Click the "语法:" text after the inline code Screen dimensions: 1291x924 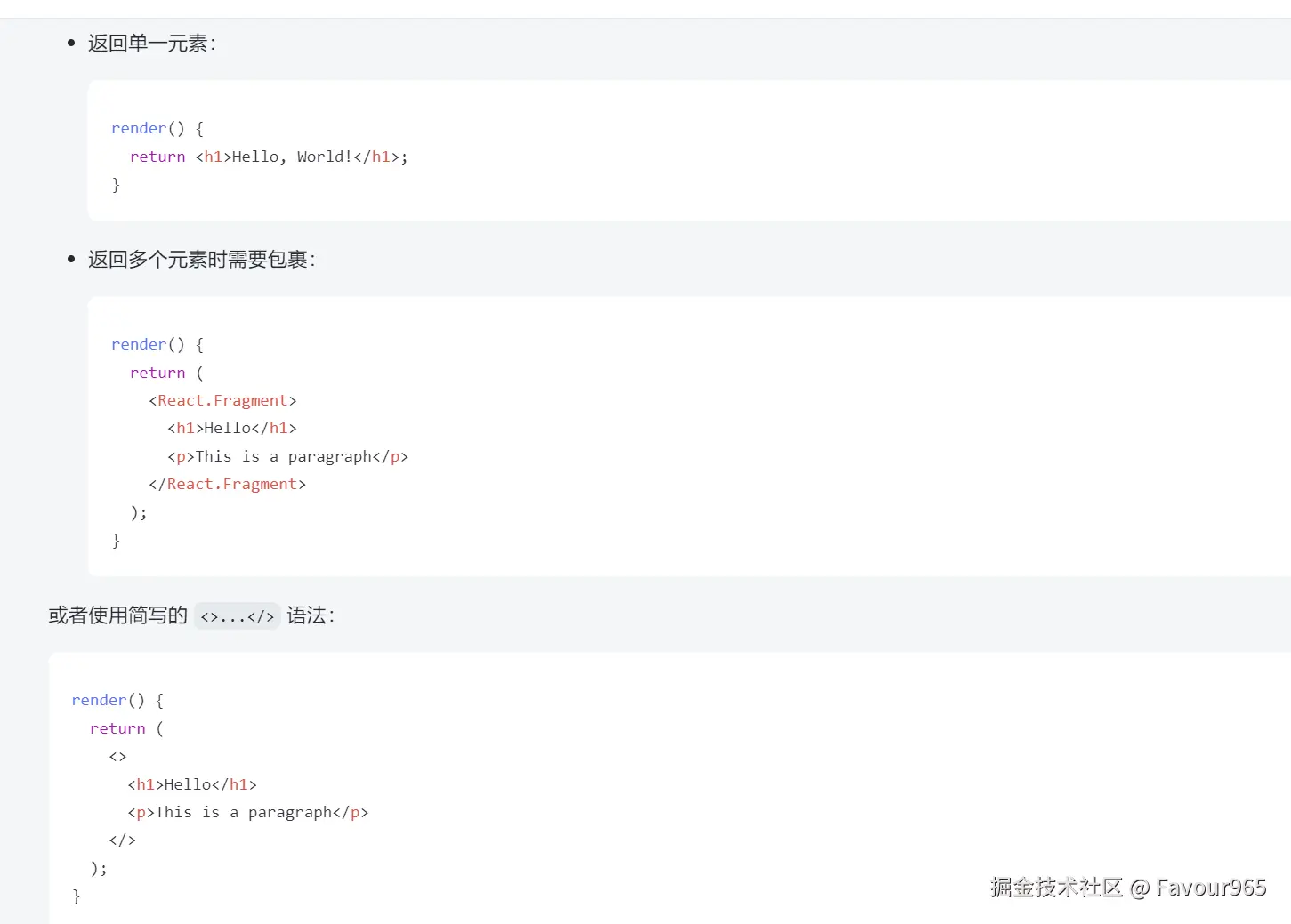(x=311, y=615)
